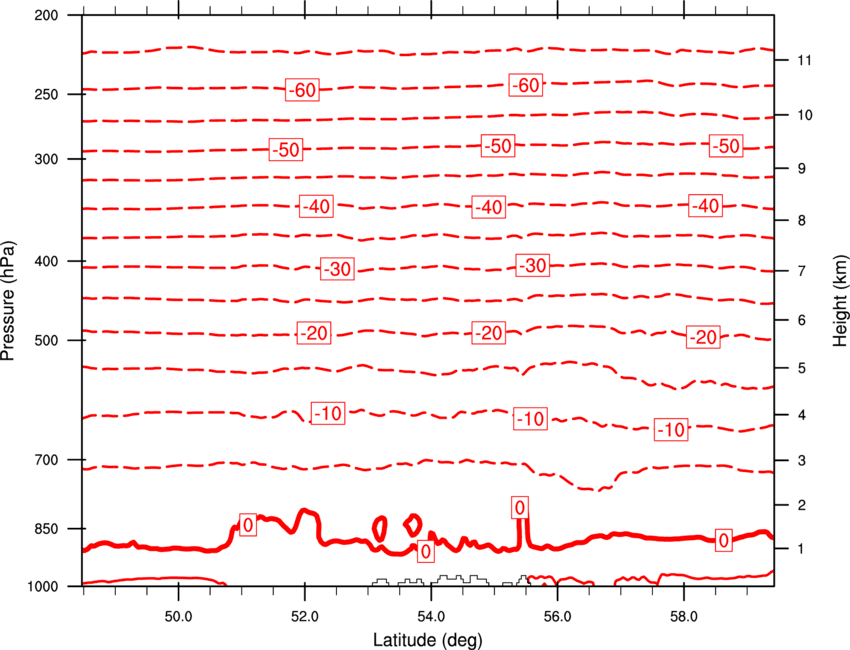Pick the 6 km height tick label

click(801, 320)
